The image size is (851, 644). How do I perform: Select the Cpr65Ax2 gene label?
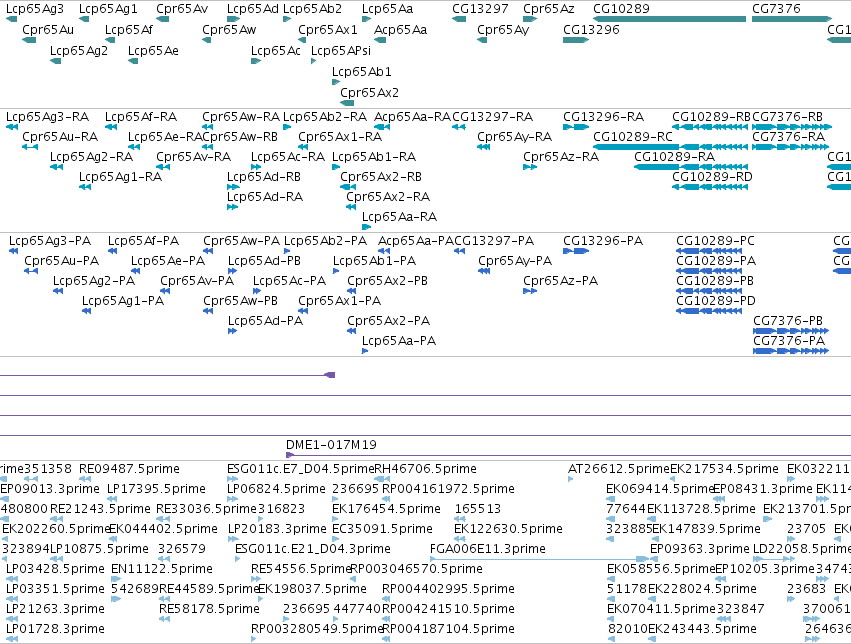pyautogui.click(x=370, y=93)
